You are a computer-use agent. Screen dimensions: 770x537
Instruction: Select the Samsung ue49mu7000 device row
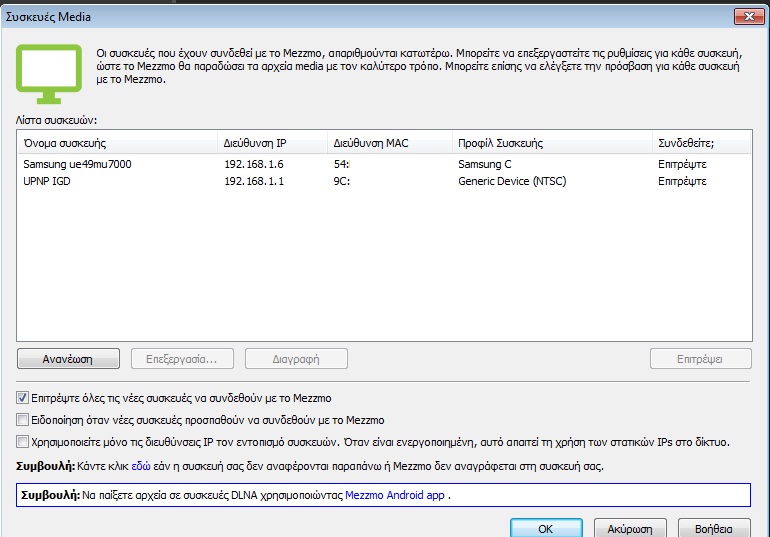click(x=384, y=164)
